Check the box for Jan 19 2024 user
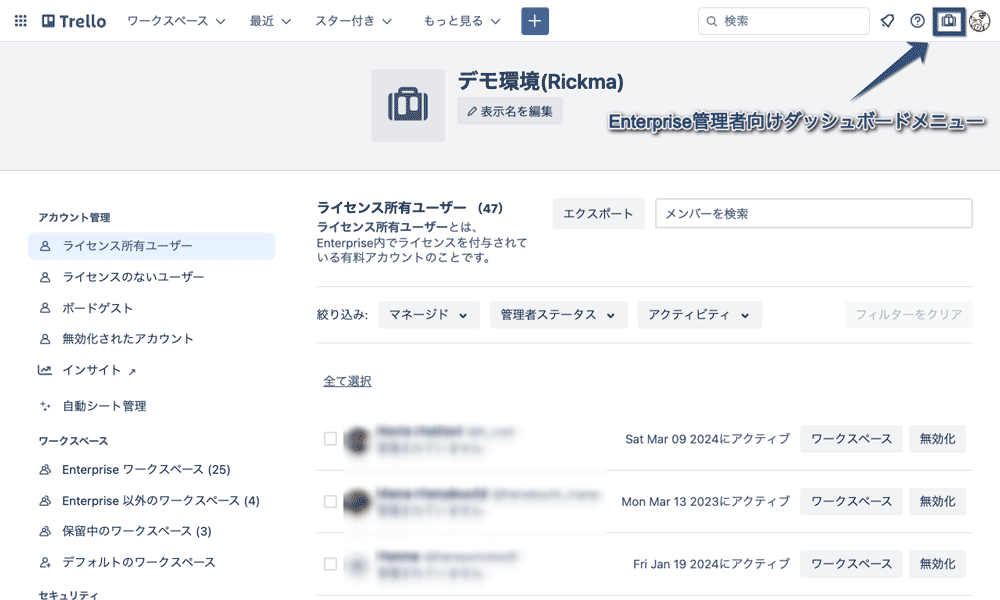 (x=330, y=564)
